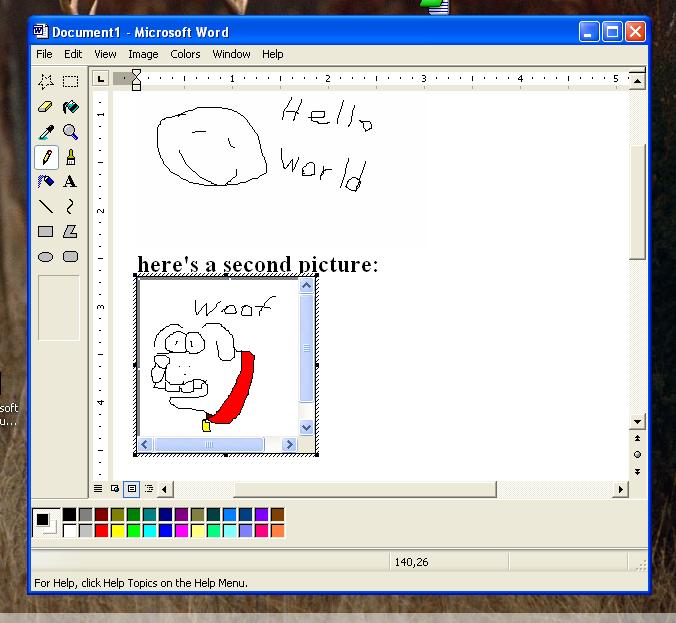This screenshot has width=676, height=623.
Task: Switch to Normal view button
Action: pos(98,489)
